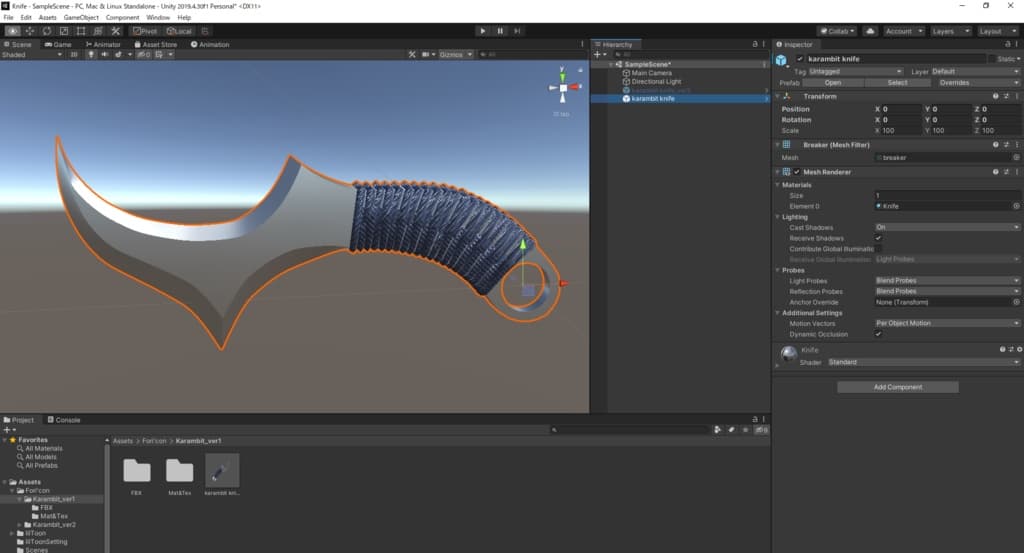Select the Hand tool in the toolbar
The width and height of the screenshot is (1024, 553).
12,31
